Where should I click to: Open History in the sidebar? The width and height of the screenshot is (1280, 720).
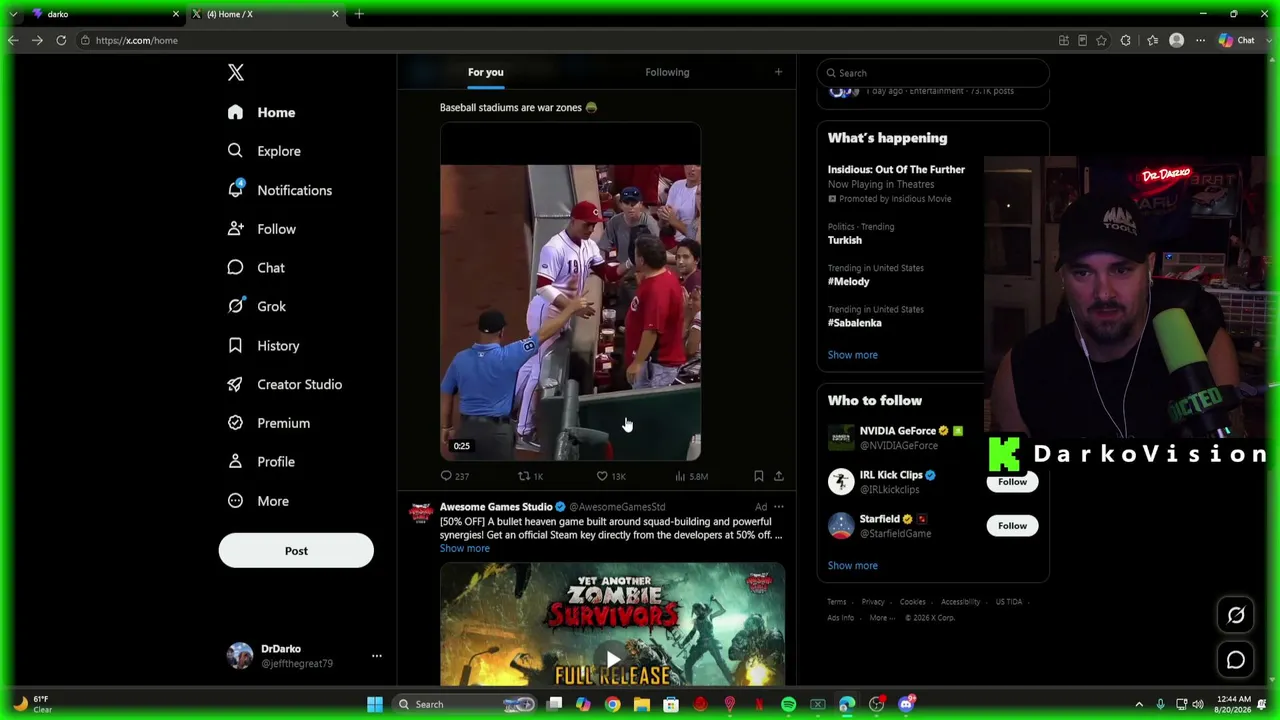[263, 345]
